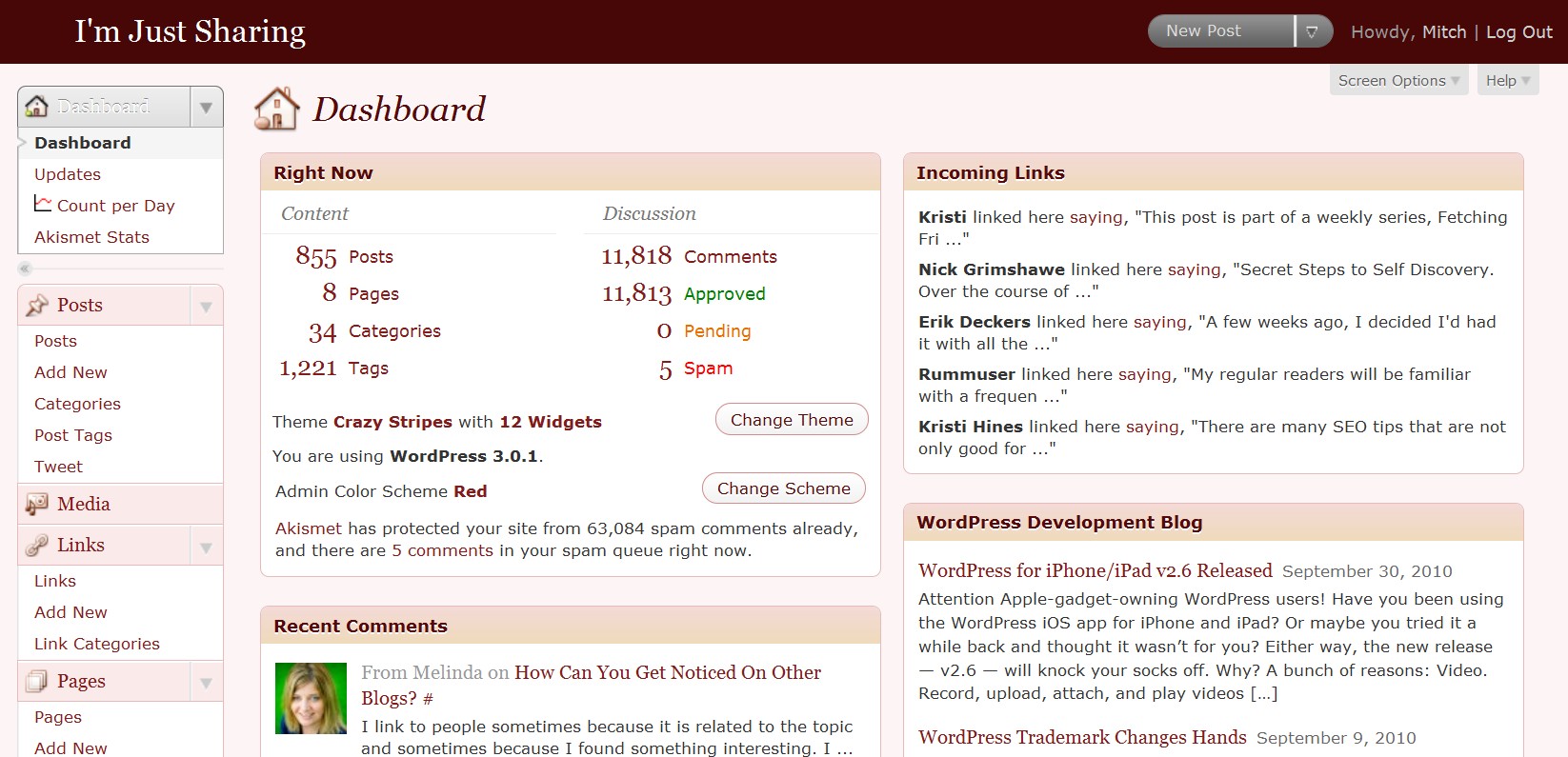Screen dimensions: 1568x757
Task: Click the Pages section icon
Action: [x=37, y=682]
